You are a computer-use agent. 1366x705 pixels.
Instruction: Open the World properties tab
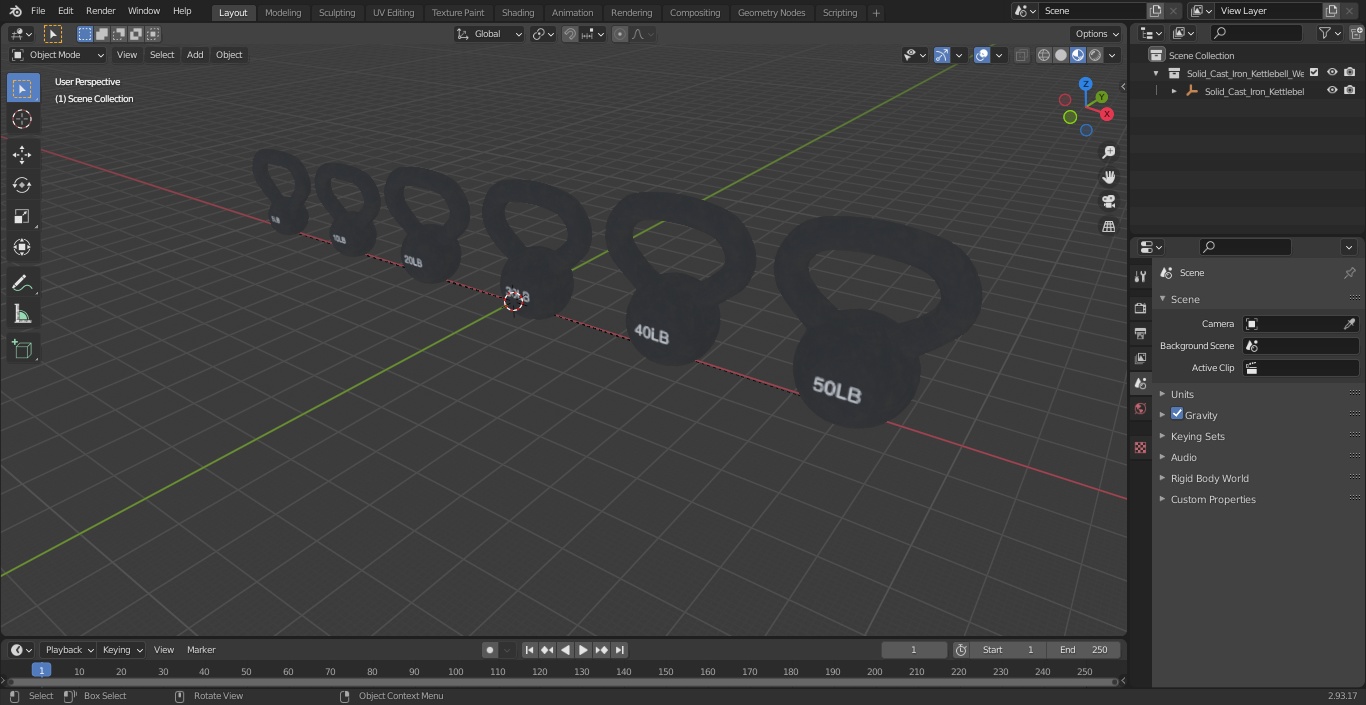point(1140,408)
